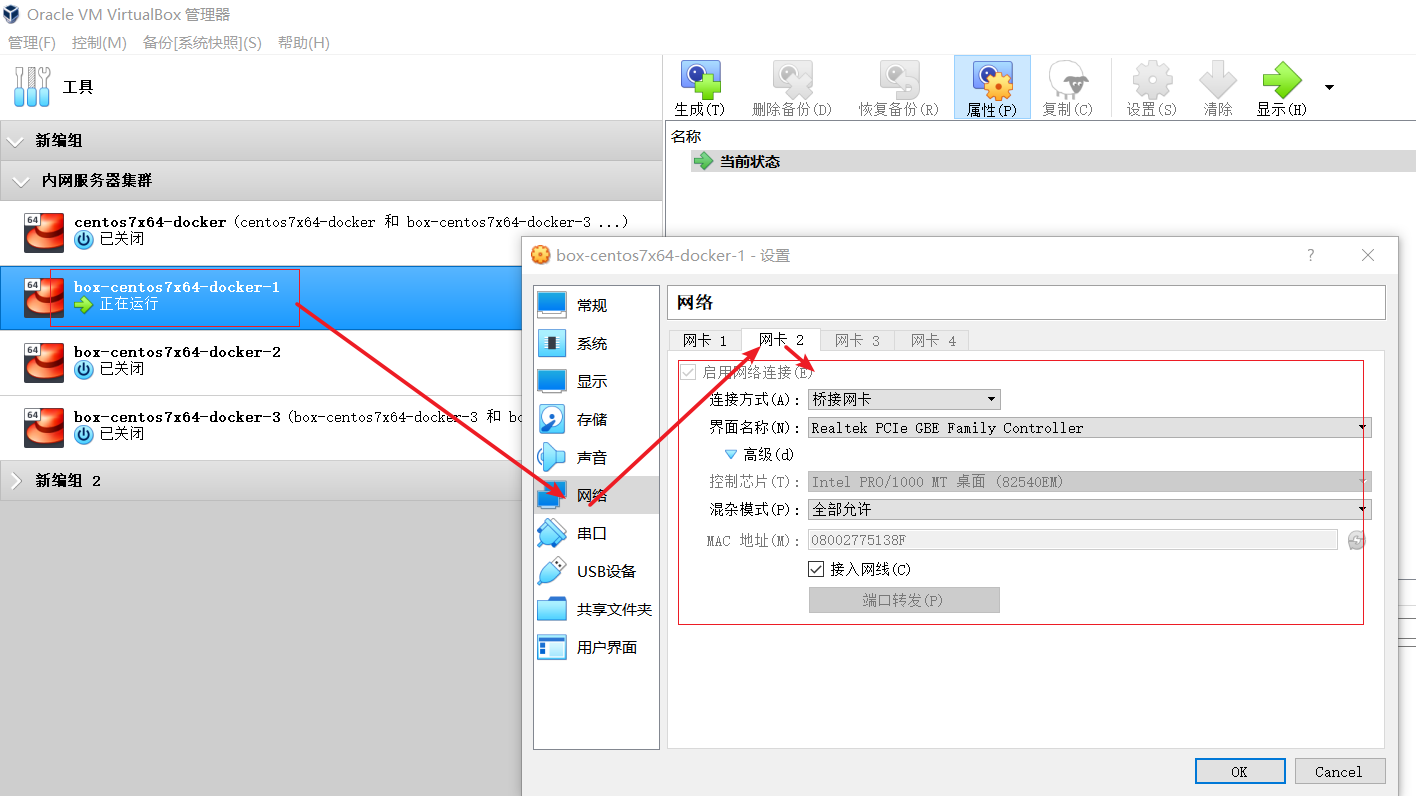This screenshot has height=796, width=1416.
Task: Open the 界面名称 Realtek adapter dropdown
Action: coord(1090,427)
